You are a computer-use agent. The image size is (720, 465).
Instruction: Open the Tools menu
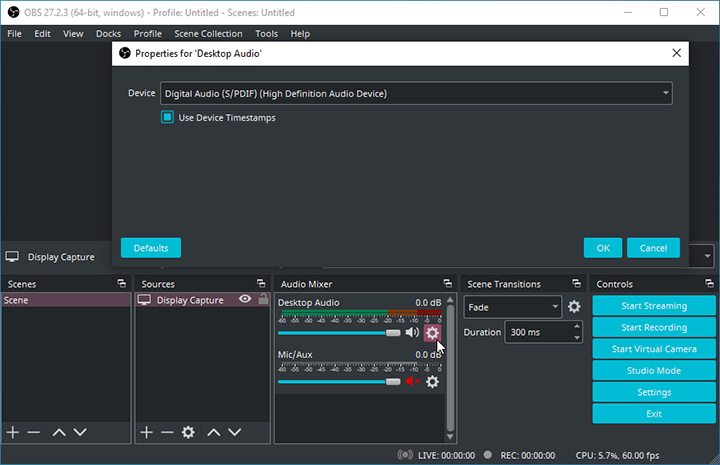[266, 33]
